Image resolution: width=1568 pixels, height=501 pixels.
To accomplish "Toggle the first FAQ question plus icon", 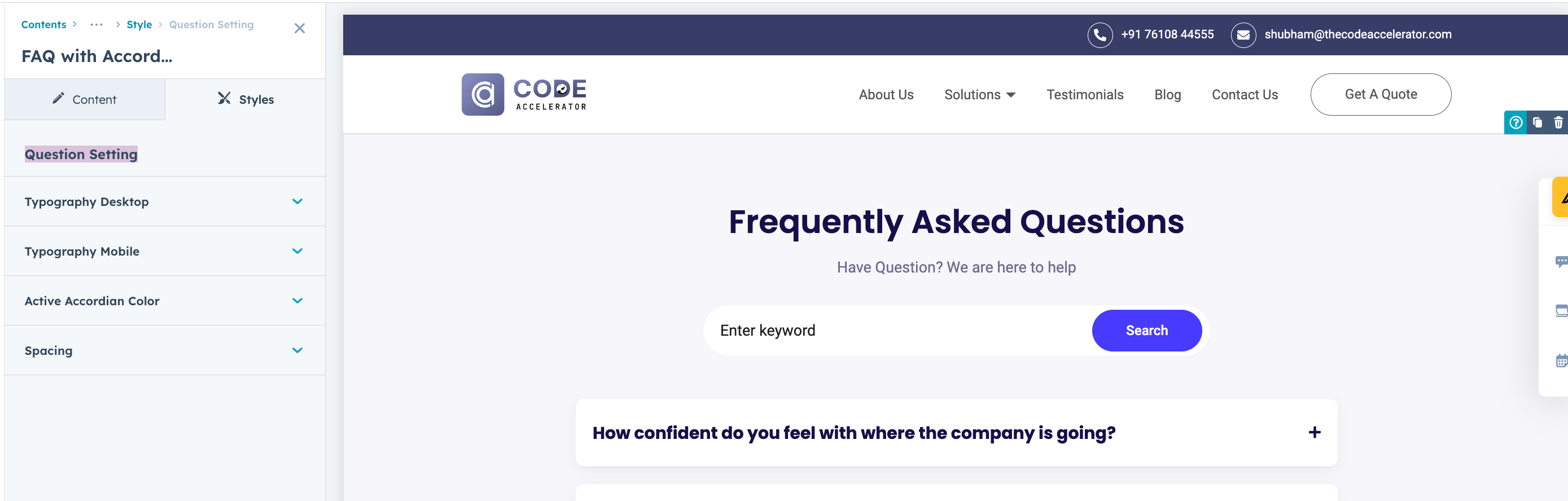I will (x=1314, y=433).
